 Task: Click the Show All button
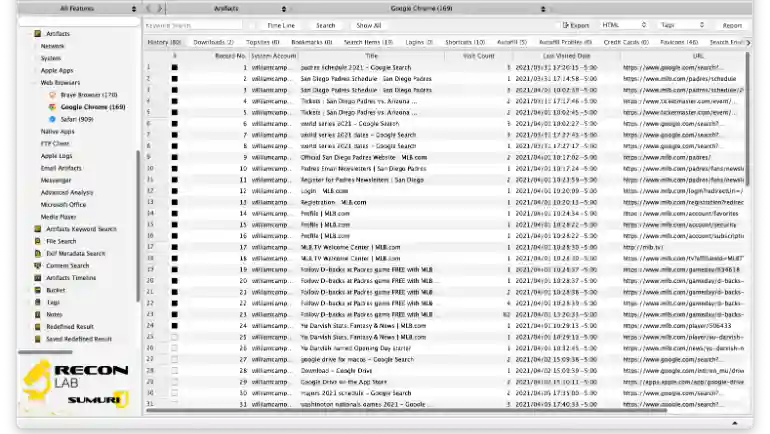pyautogui.click(x=368, y=25)
